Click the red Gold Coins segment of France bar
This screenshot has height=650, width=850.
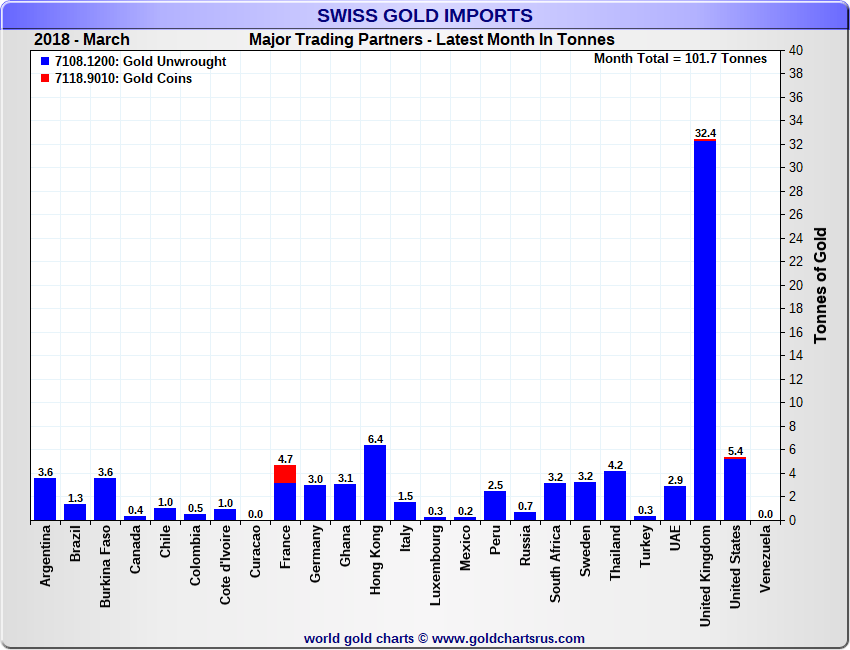coord(285,474)
